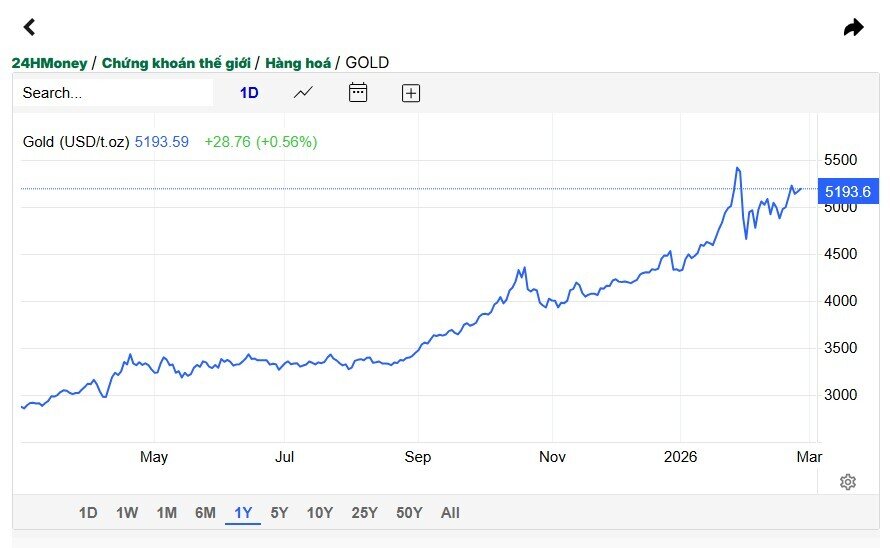
Task: Show the All time range
Action: pyautogui.click(x=450, y=513)
